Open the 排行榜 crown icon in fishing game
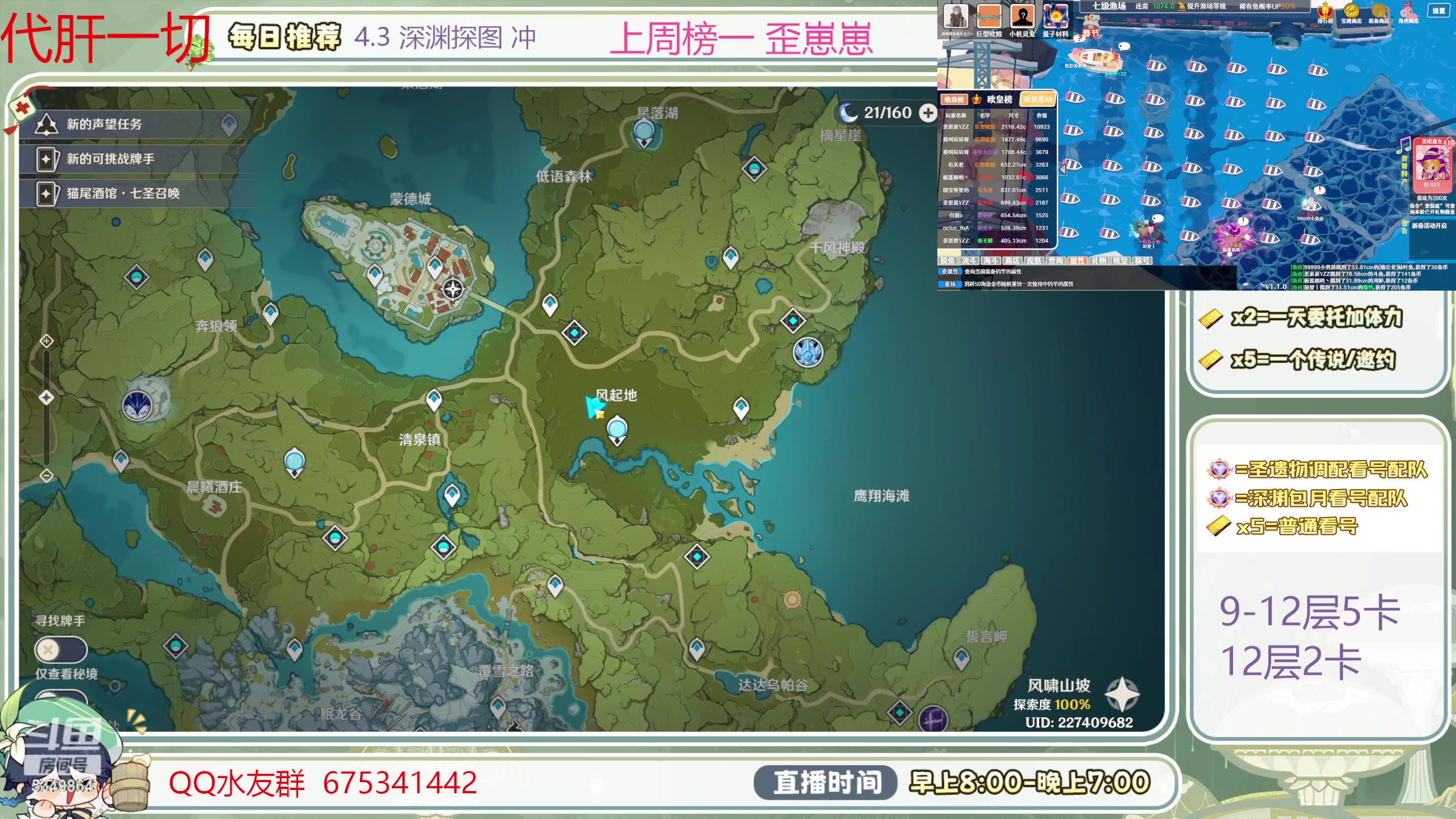 [1325, 13]
